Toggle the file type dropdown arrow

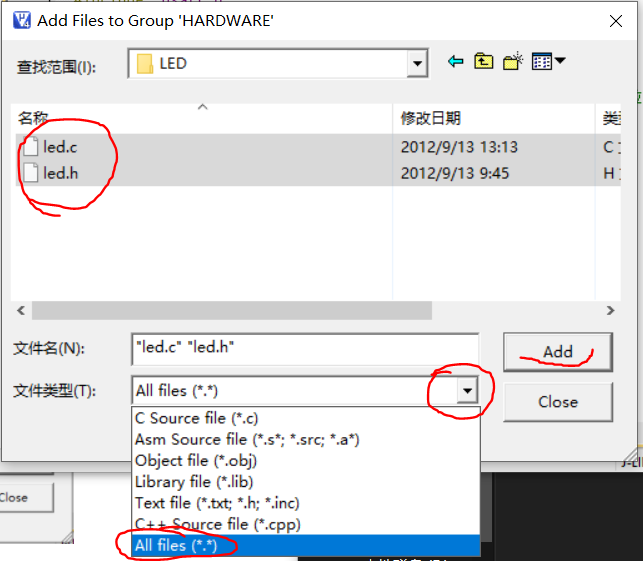[467, 390]
